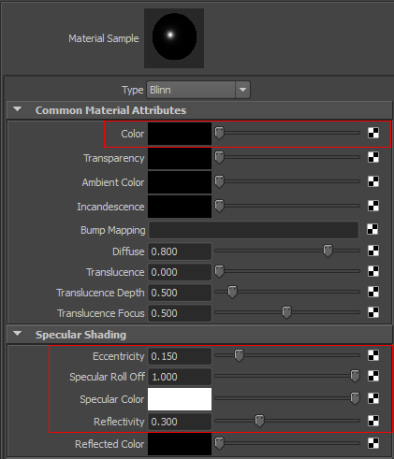The width and height of the screenshot is (394, 459).
Task: Click the Transparency slider handle
Action: 219,157
